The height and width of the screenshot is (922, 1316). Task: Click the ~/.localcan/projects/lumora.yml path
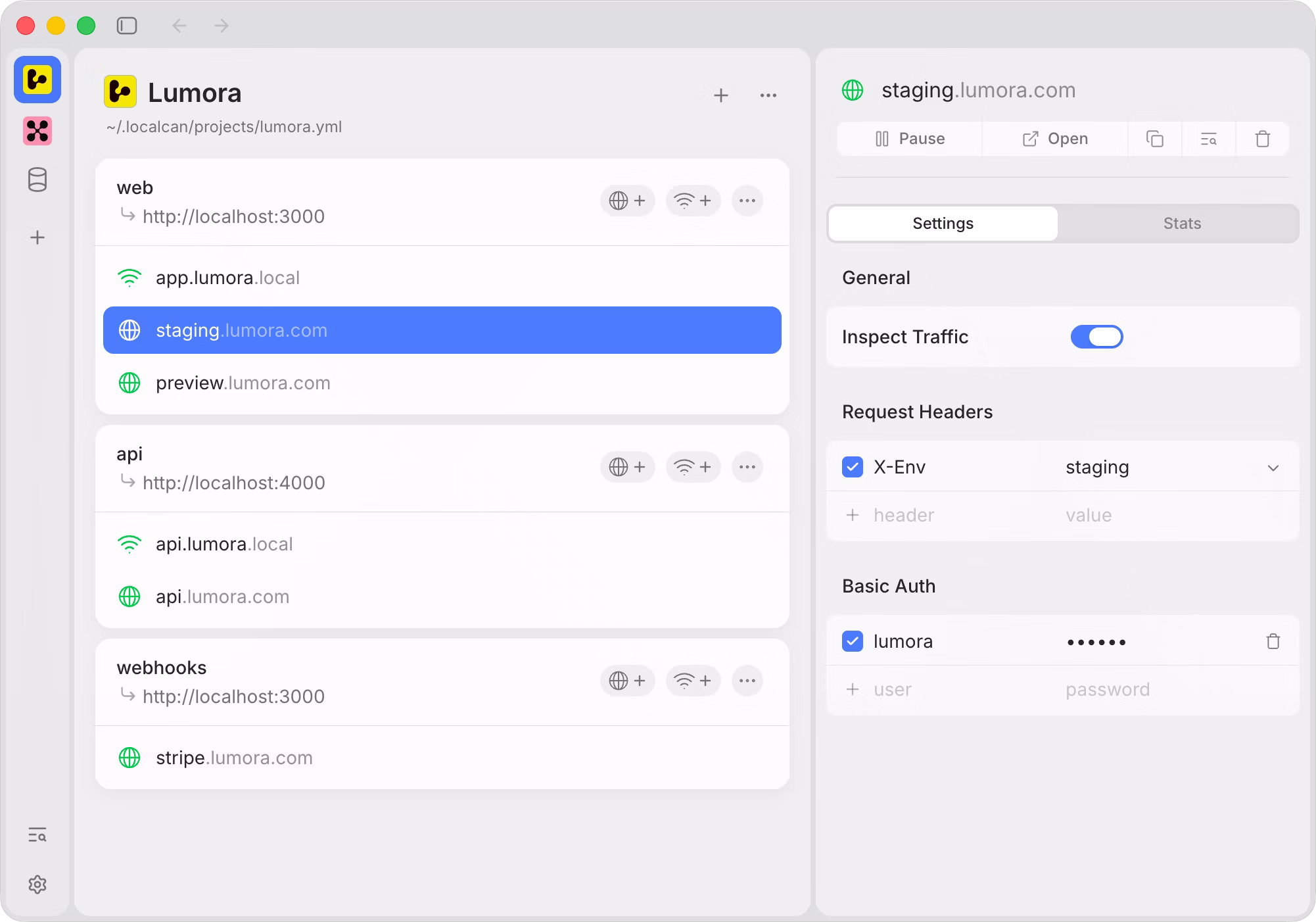point(224,127)
